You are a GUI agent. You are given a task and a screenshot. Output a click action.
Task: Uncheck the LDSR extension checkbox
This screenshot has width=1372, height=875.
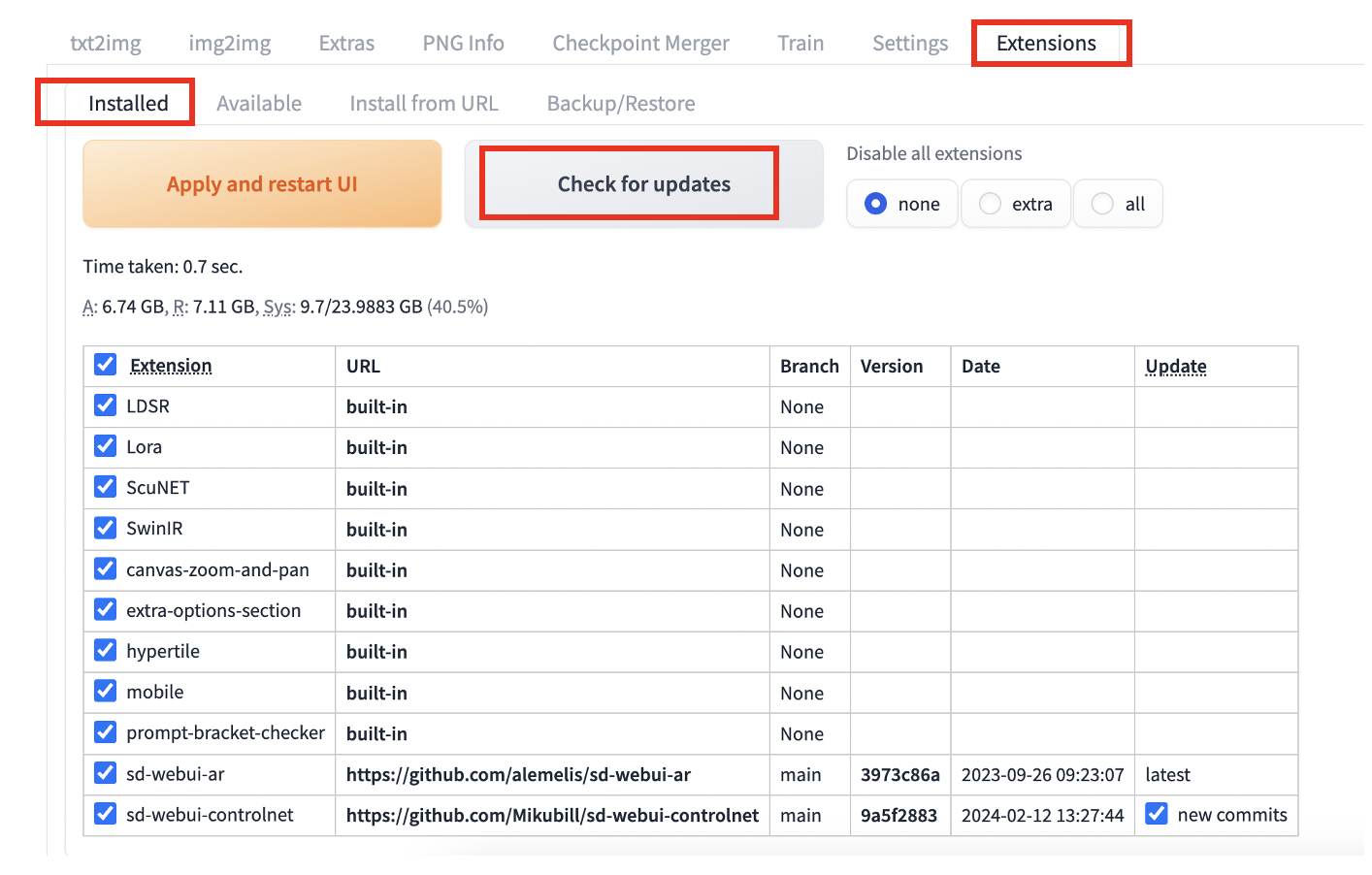[x=105, y=405]
